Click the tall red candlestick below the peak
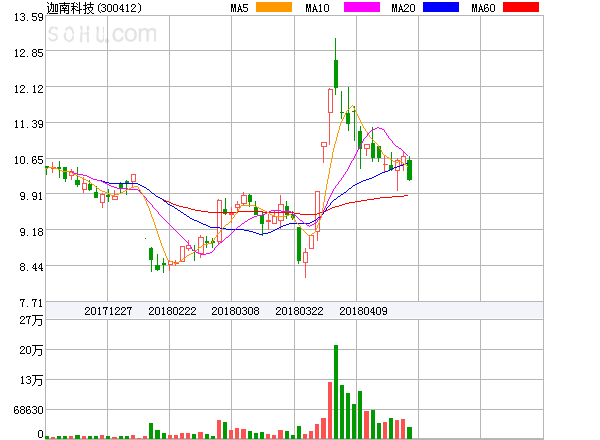Image resolution: width=600 pixels, height=440 pixels. pos(330,117)
